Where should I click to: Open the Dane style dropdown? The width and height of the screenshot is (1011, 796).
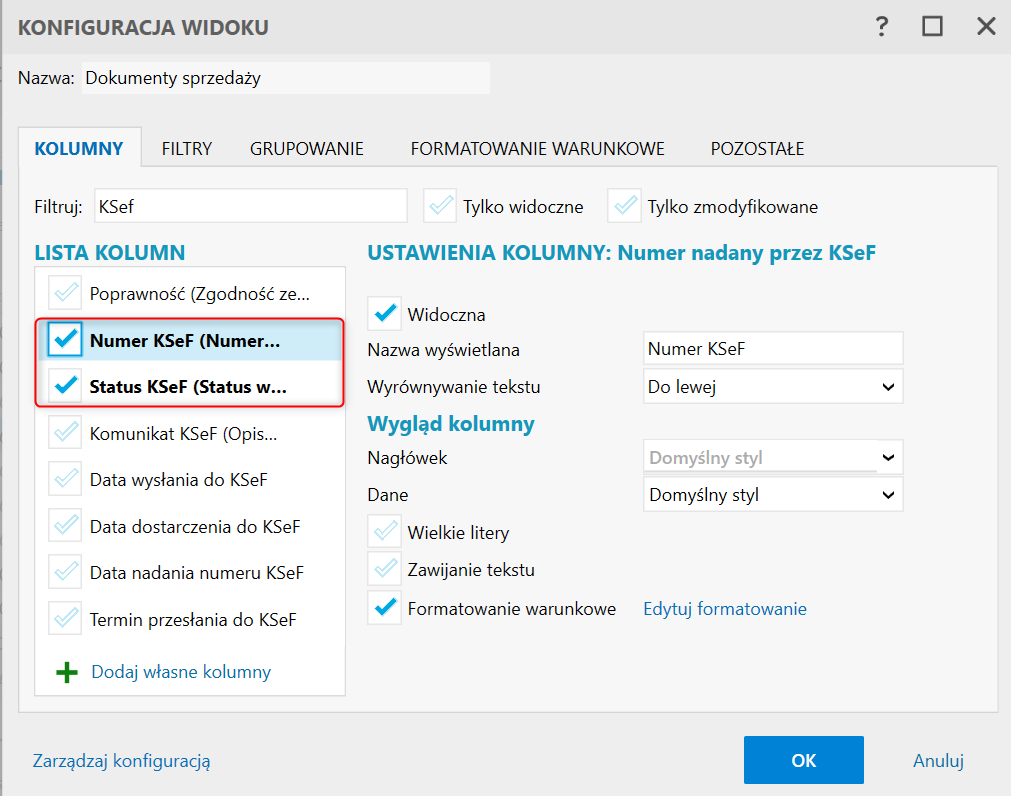pos(772,494)
